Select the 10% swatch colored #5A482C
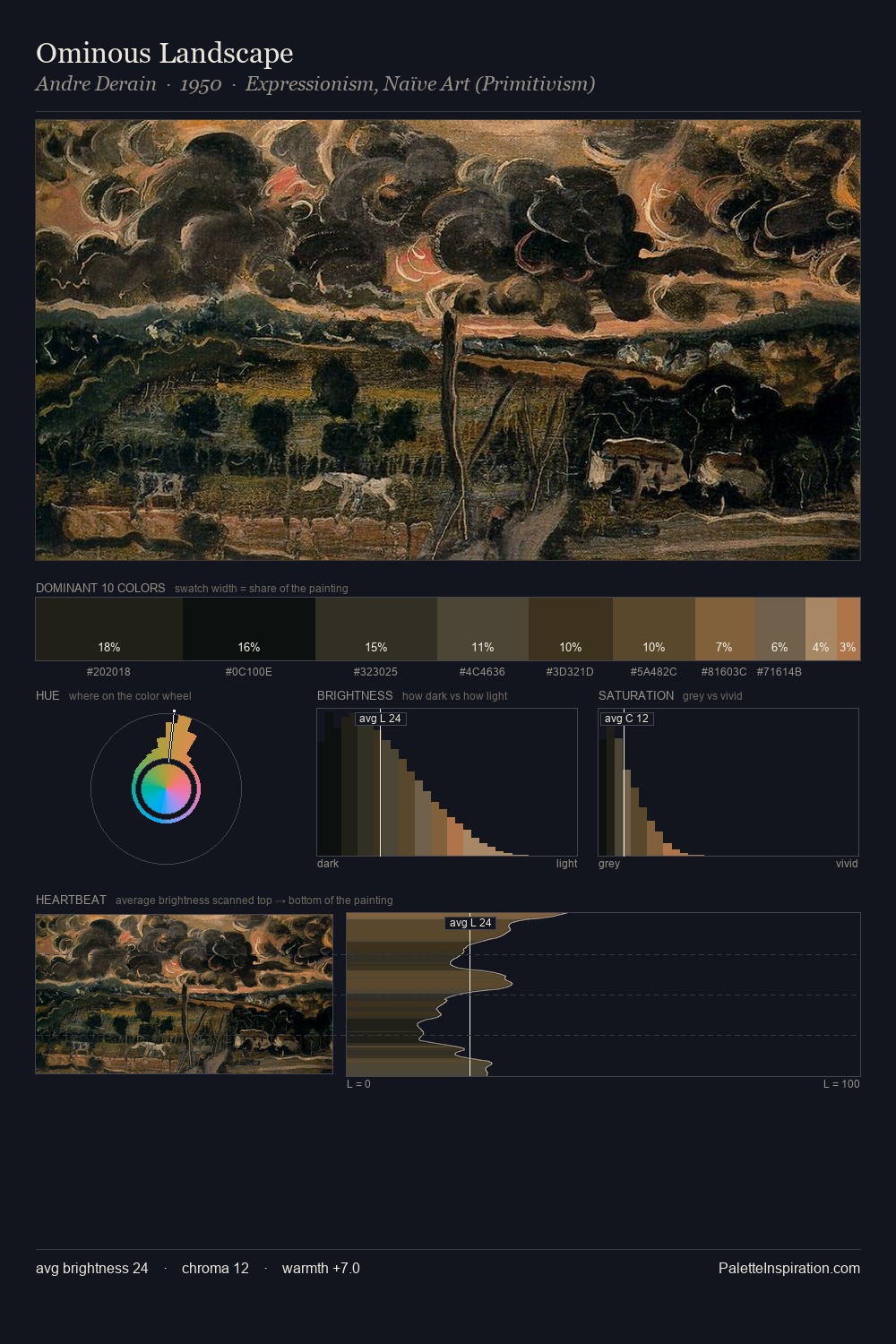Viewport: 896px width, 1344px height. coord(654,629)
